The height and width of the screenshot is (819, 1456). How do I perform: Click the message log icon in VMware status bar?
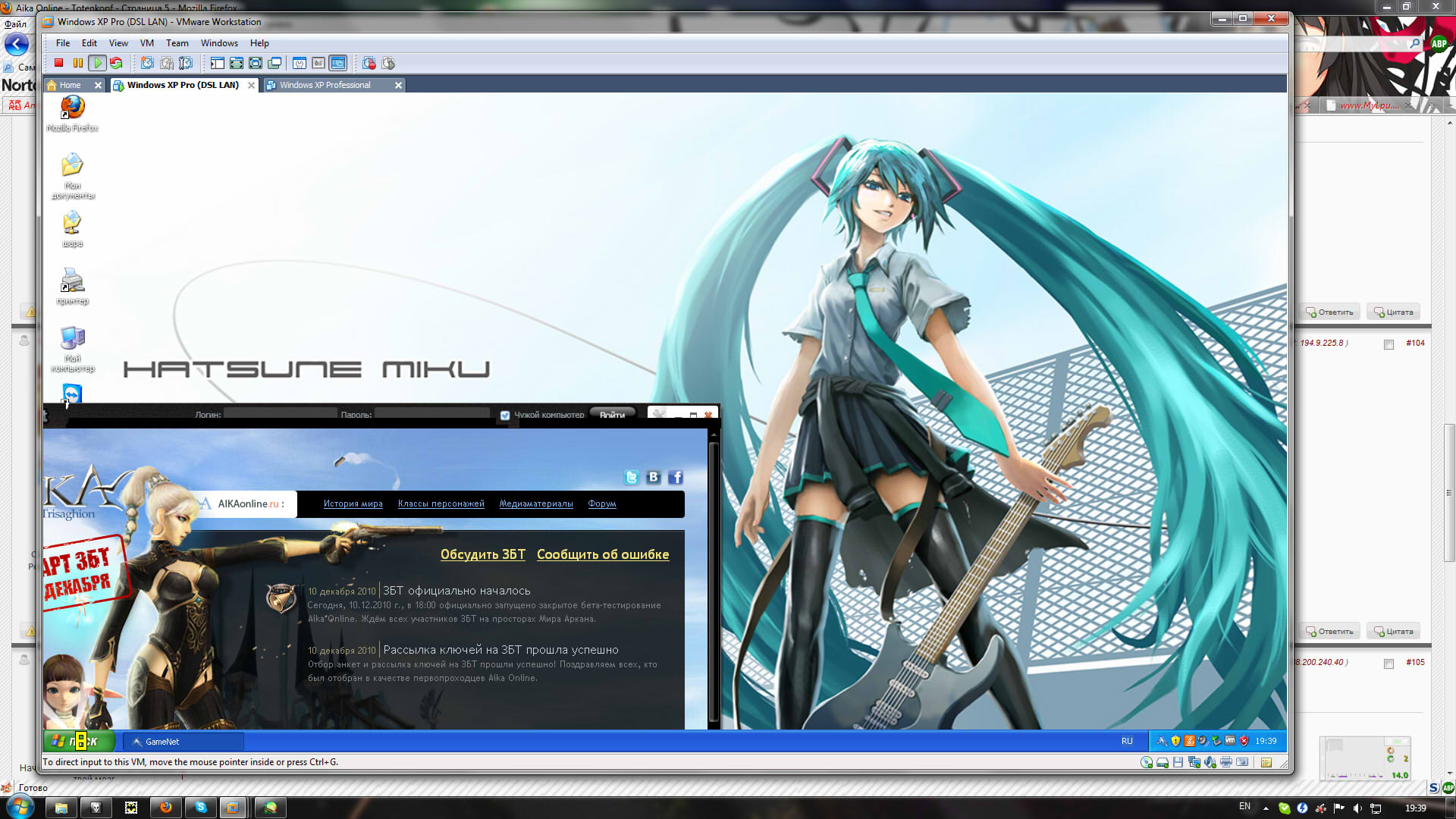pyautogui.click(x=1266, y=763)
